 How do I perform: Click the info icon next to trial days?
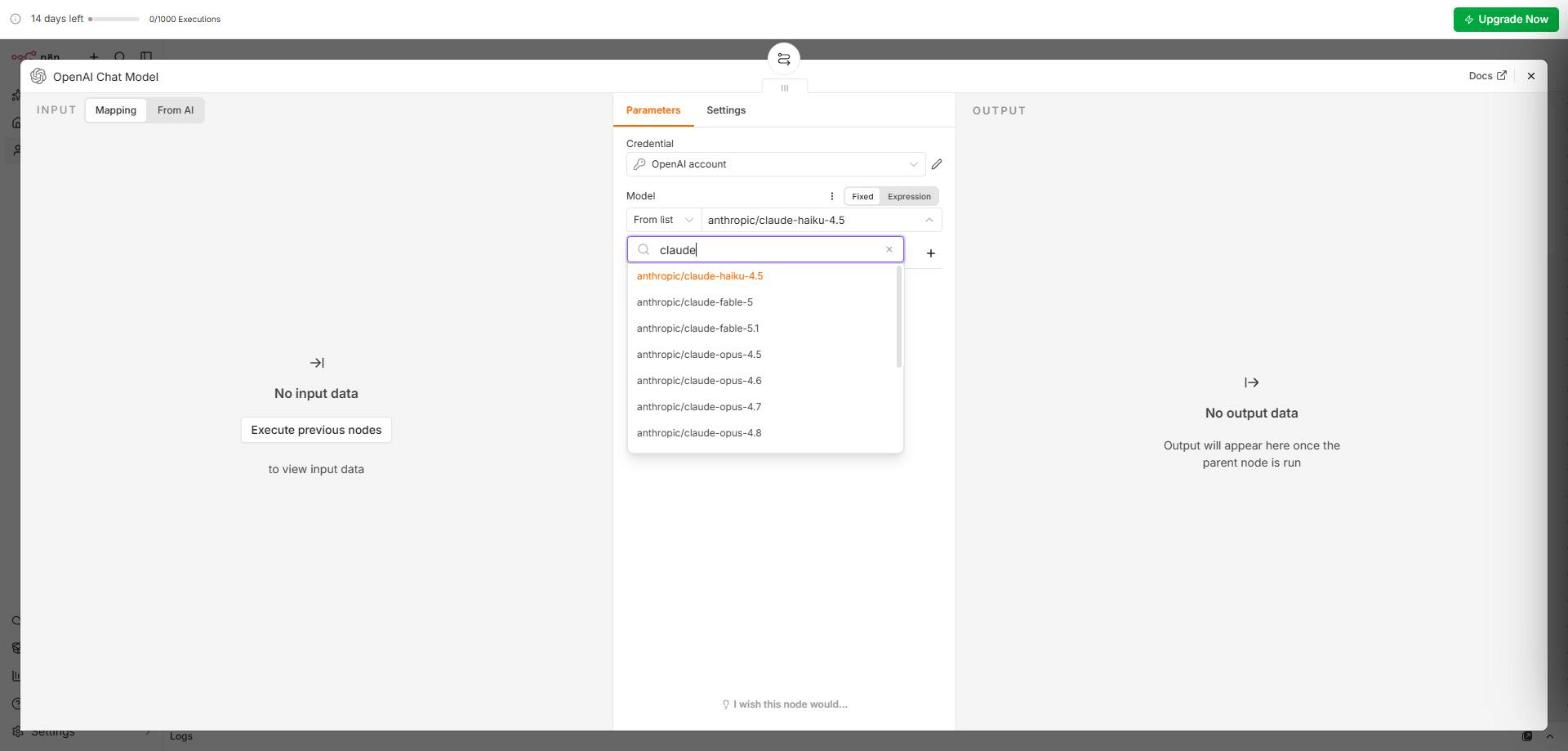pos(15,19)
